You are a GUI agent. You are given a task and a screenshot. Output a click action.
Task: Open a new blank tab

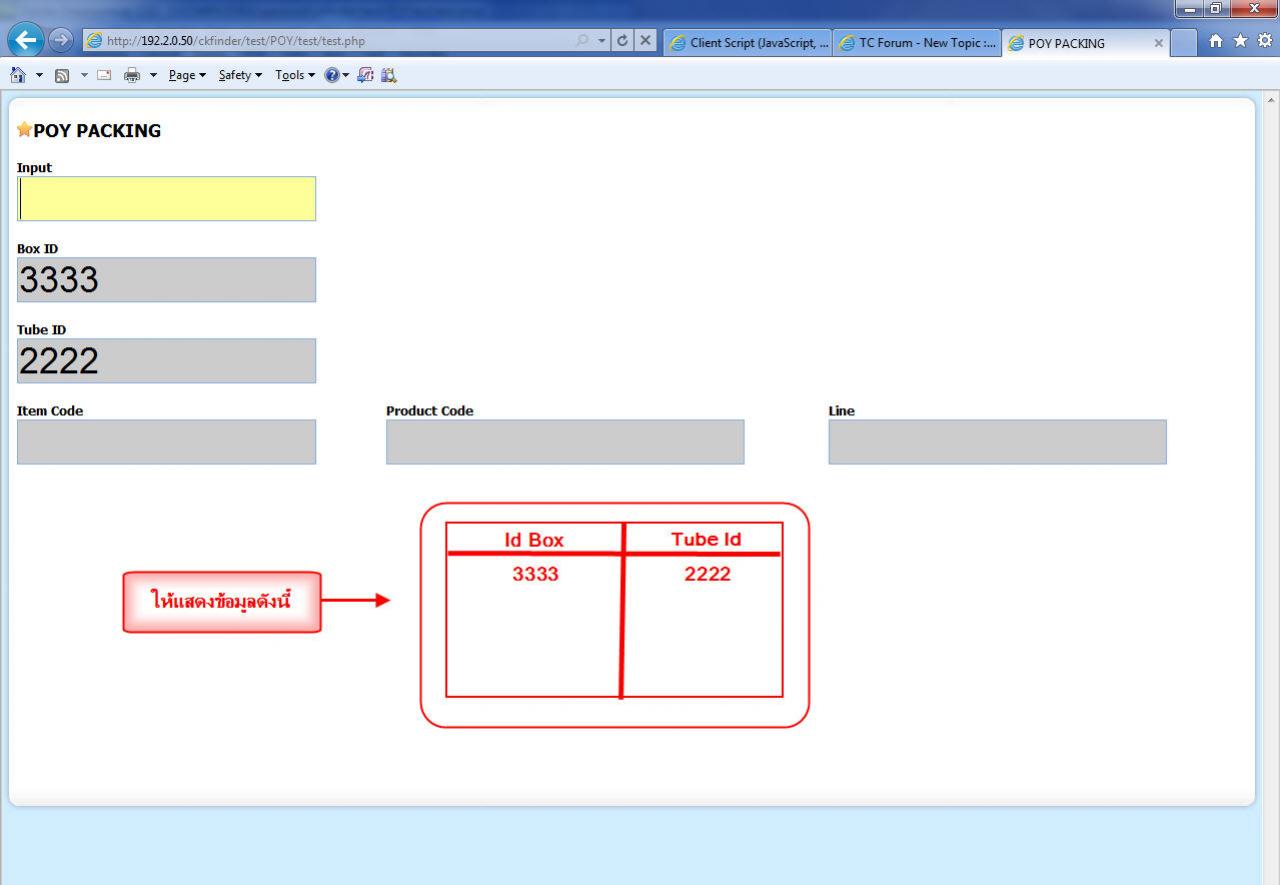1184,43
